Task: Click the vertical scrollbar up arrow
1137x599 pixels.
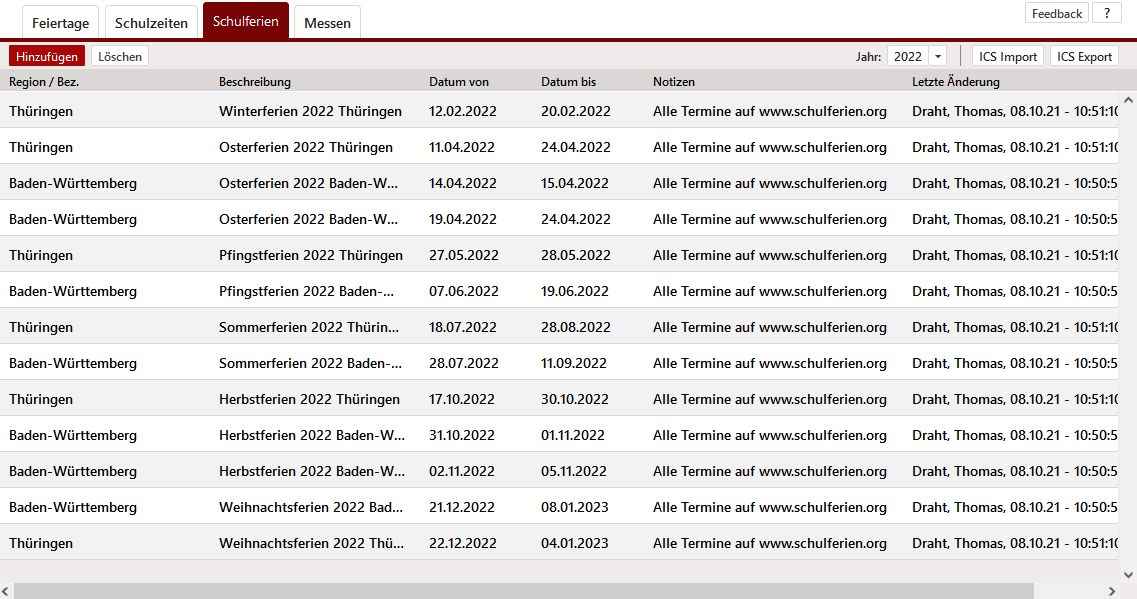Action: coord(1128,101)
